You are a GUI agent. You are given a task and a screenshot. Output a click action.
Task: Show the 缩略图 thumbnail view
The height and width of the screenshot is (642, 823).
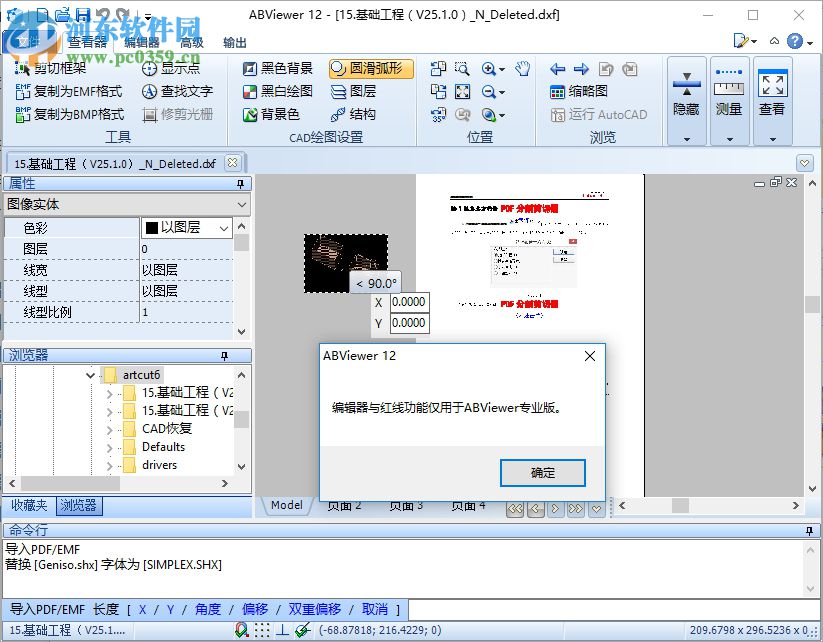580,91
